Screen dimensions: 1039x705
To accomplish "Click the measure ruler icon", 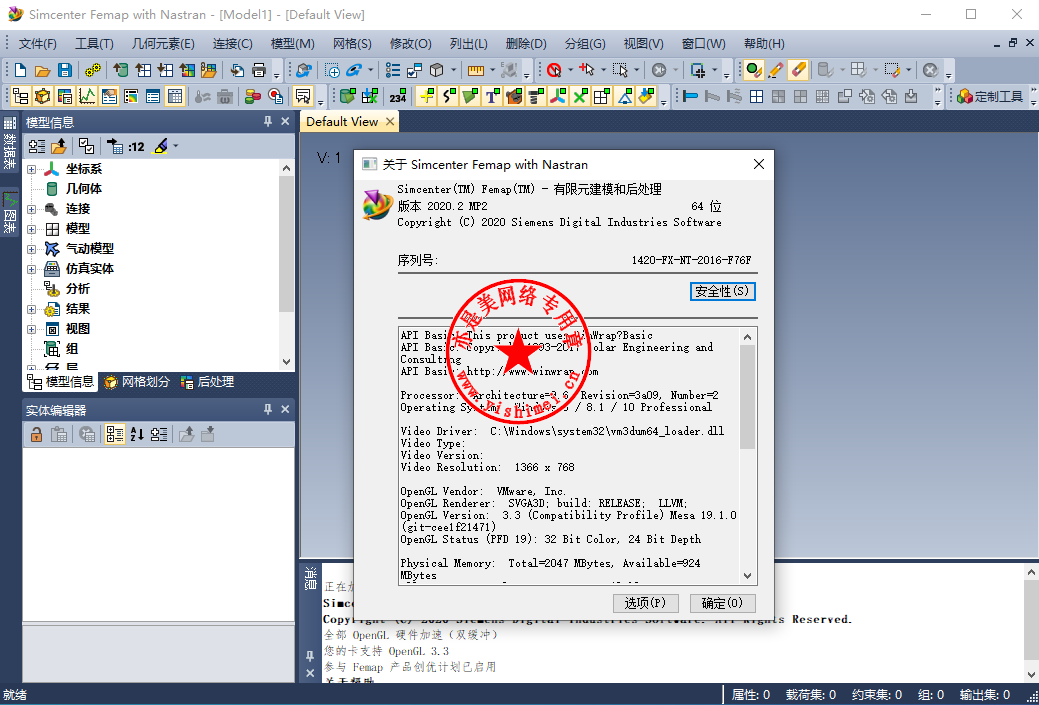I will point(476,70).
